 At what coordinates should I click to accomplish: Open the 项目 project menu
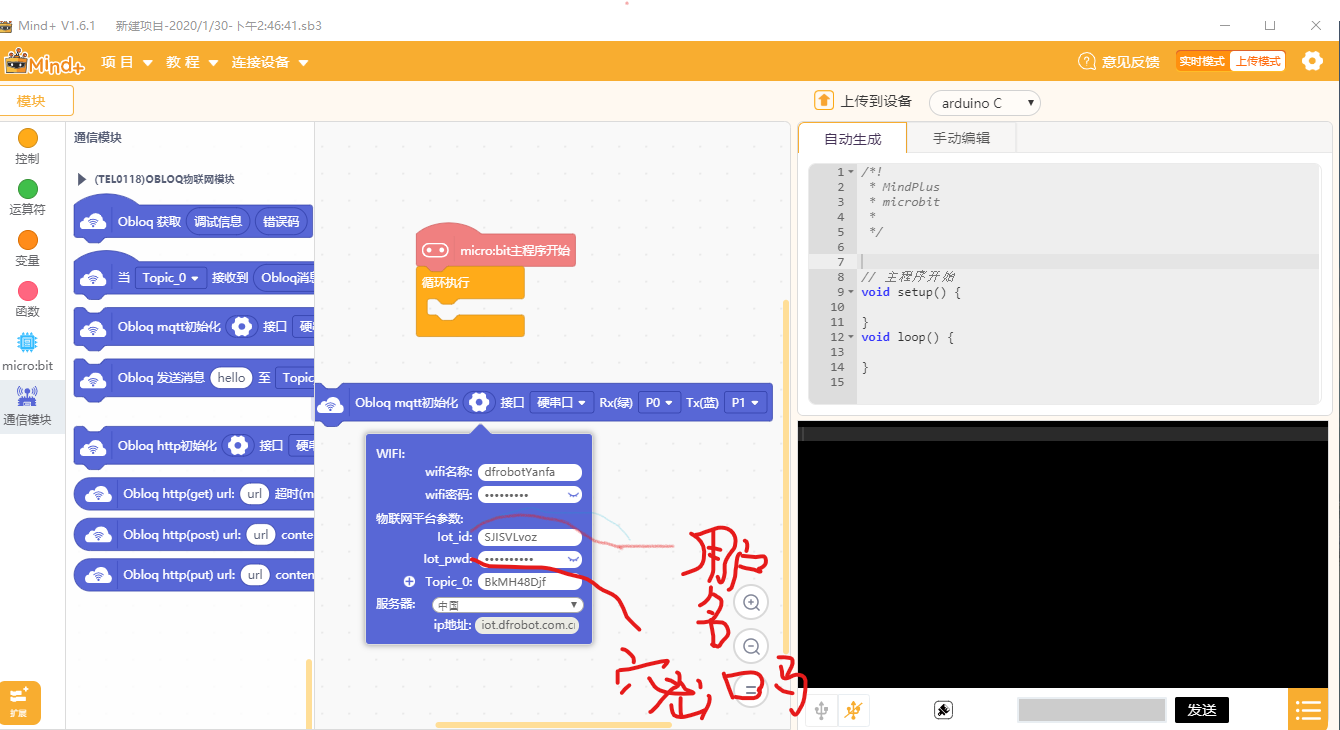click(127, 62)
